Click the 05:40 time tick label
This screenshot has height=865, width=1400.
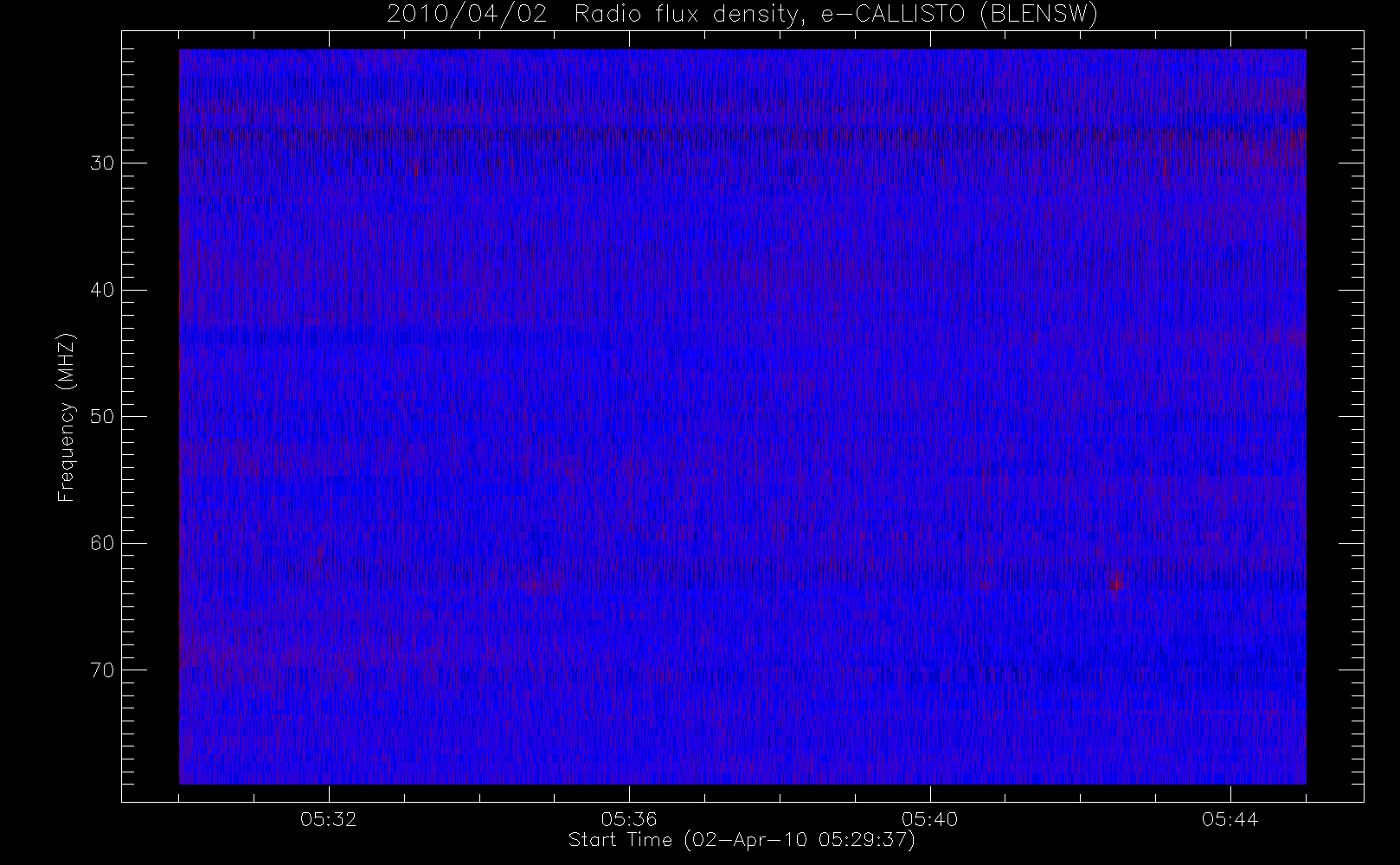click(929, 819)
